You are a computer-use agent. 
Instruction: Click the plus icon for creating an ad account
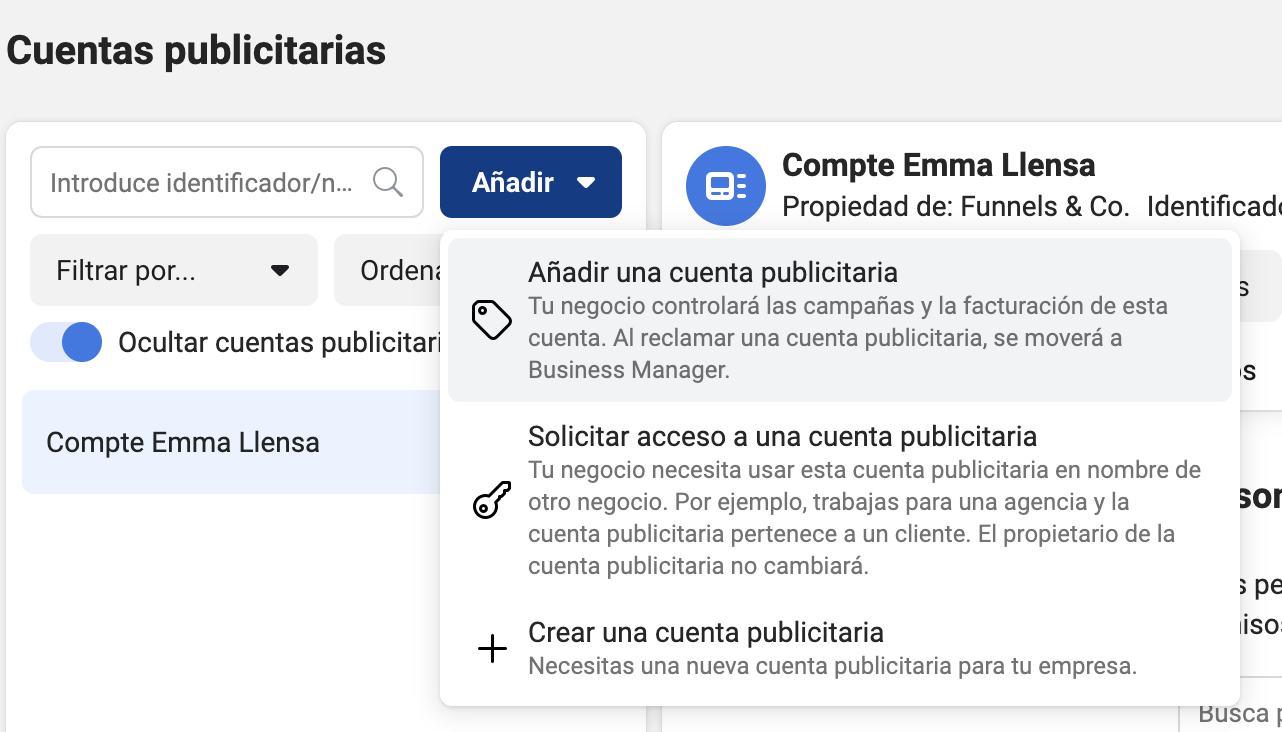click(x=492, y=650)
